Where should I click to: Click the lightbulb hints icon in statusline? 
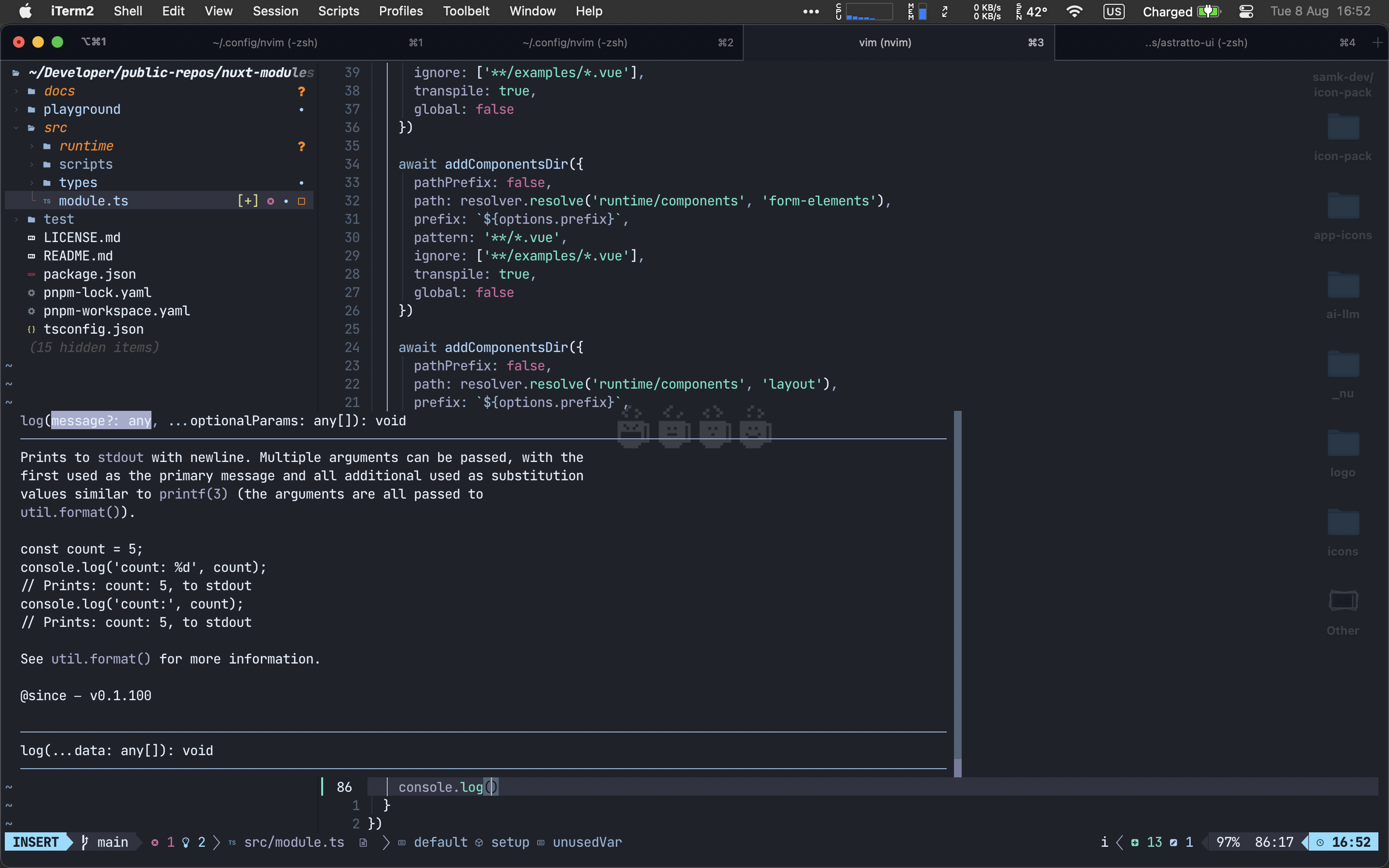[186, 842]
